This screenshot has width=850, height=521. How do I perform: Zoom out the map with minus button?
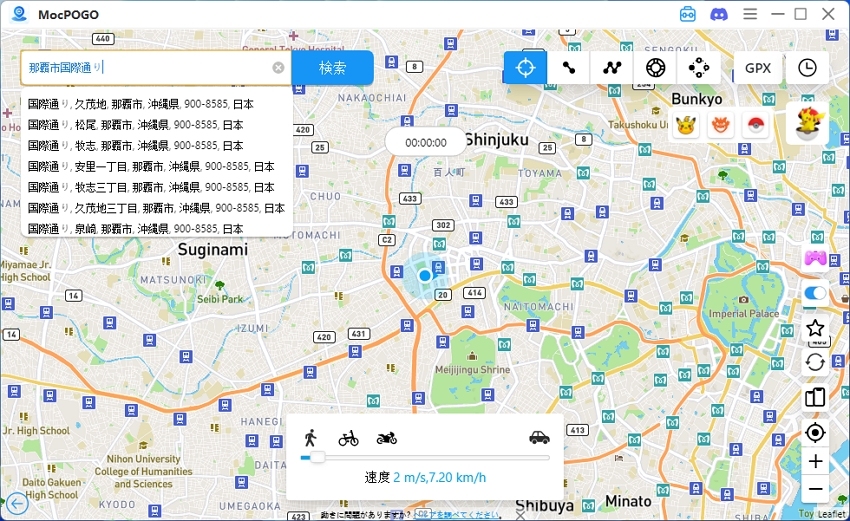[x=815, y=489]
